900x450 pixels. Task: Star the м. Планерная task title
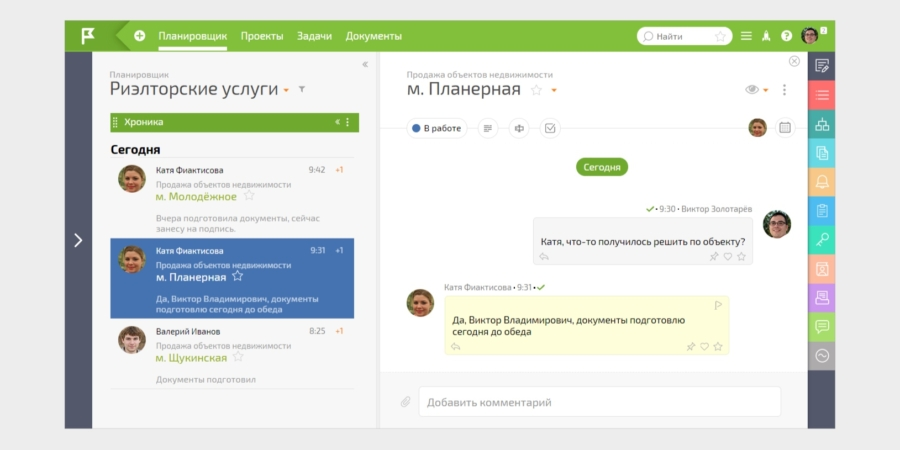click(x=536, y=90)
